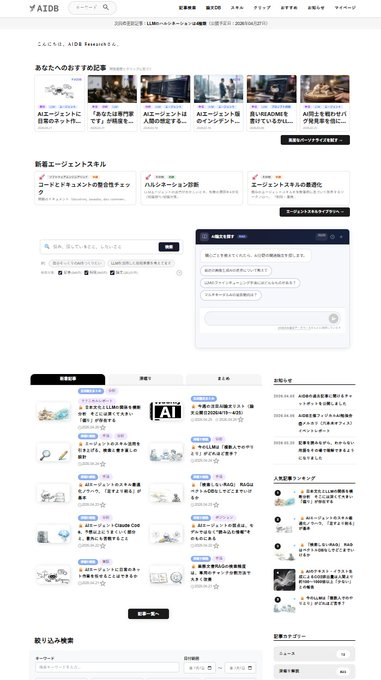Open skill card エージェントスキルの最適化
The image size is (381, 680).
coord(299,188)
